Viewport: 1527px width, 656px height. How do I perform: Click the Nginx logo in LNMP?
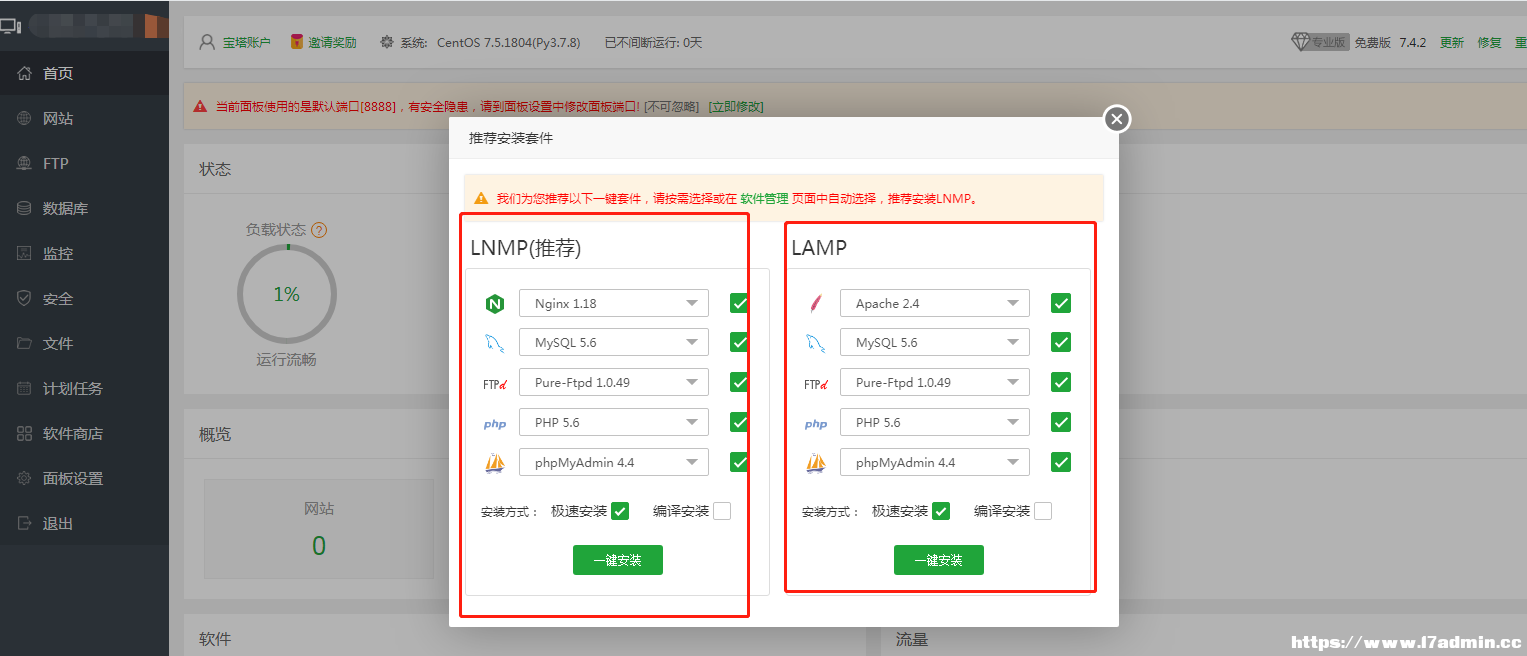coord(494,303)
